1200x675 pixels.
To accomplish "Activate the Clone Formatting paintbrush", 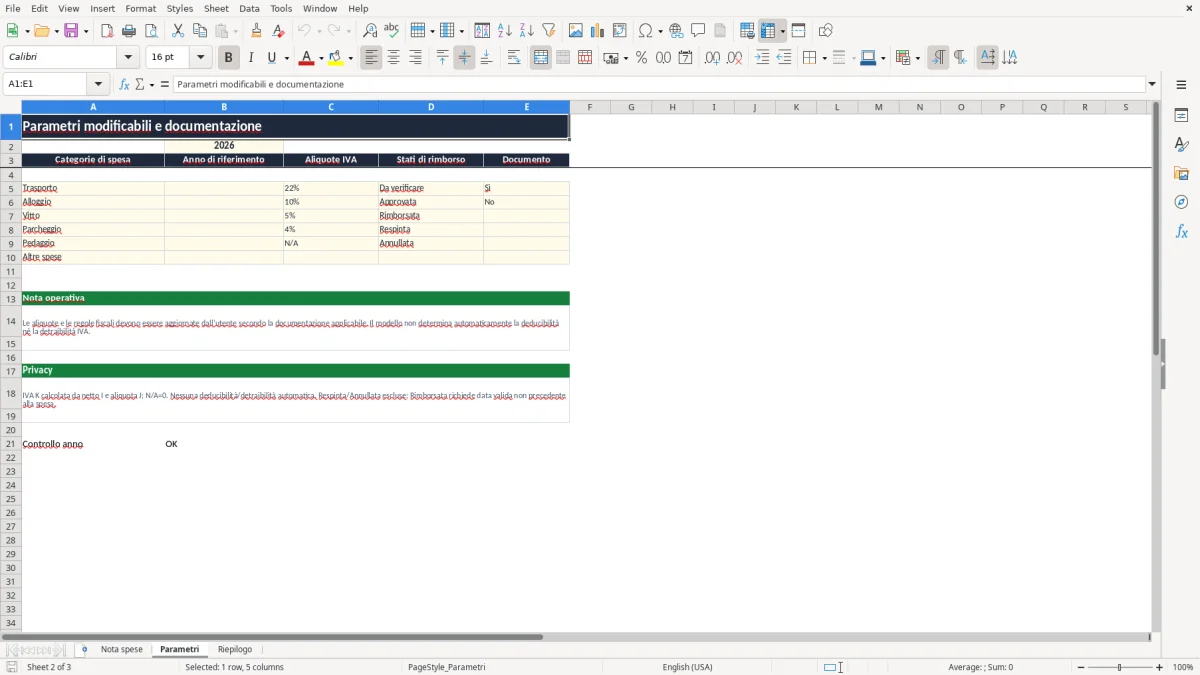I will tap(256, 31).
